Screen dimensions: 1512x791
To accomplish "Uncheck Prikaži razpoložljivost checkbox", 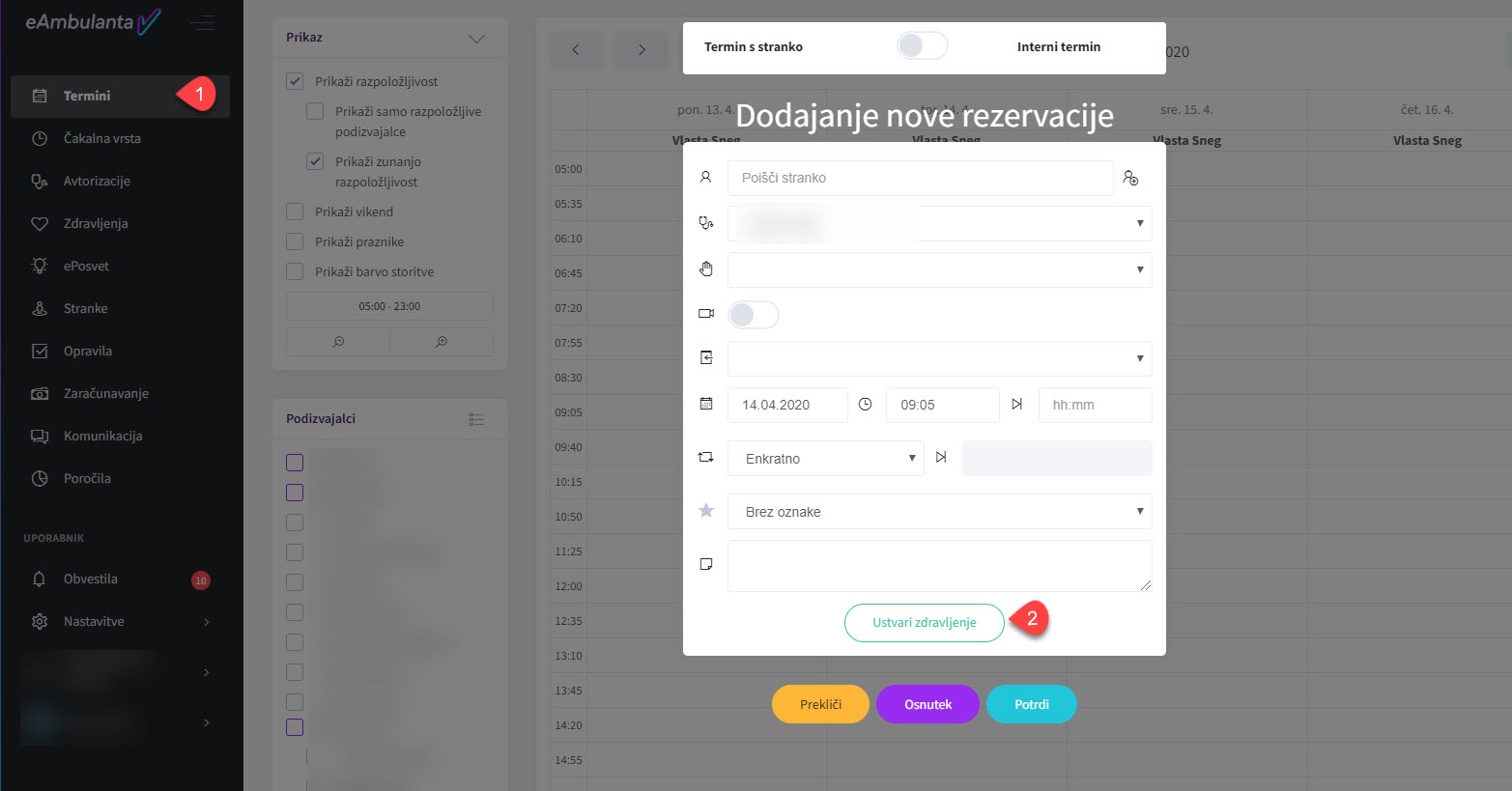I will point(296,82).
